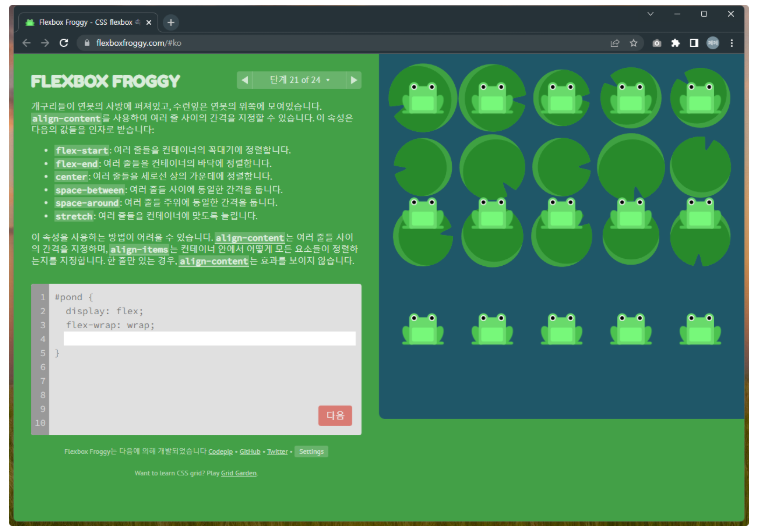Open the Extensions puzzle icon

tap(675, 43)
